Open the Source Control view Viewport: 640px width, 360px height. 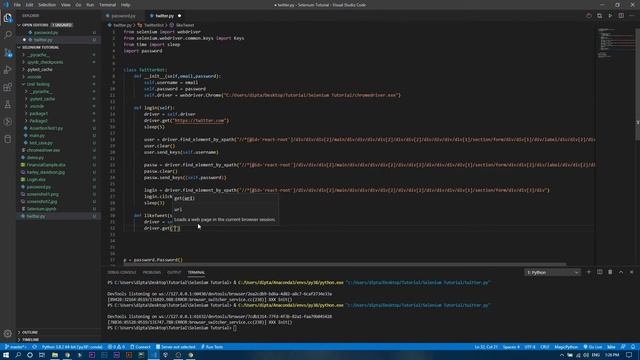[8, 53]
